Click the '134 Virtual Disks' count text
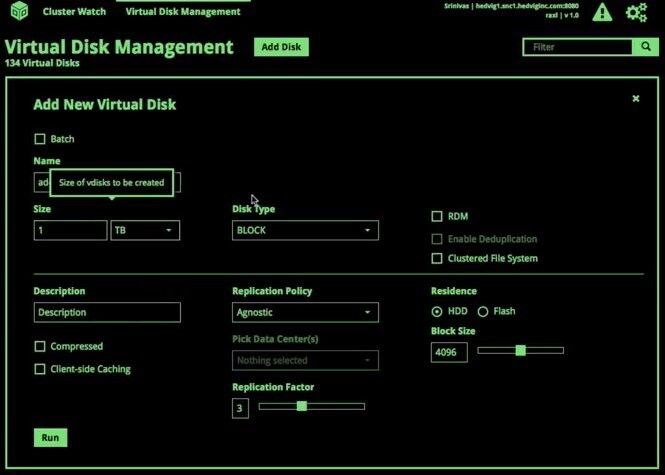The width and height of the screenshot is (665, 475). tap(42, 63)
